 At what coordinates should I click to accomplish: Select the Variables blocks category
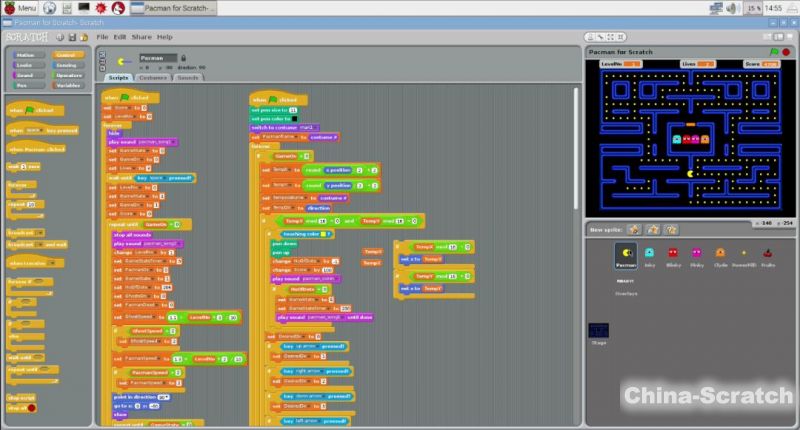coord(67,84)
